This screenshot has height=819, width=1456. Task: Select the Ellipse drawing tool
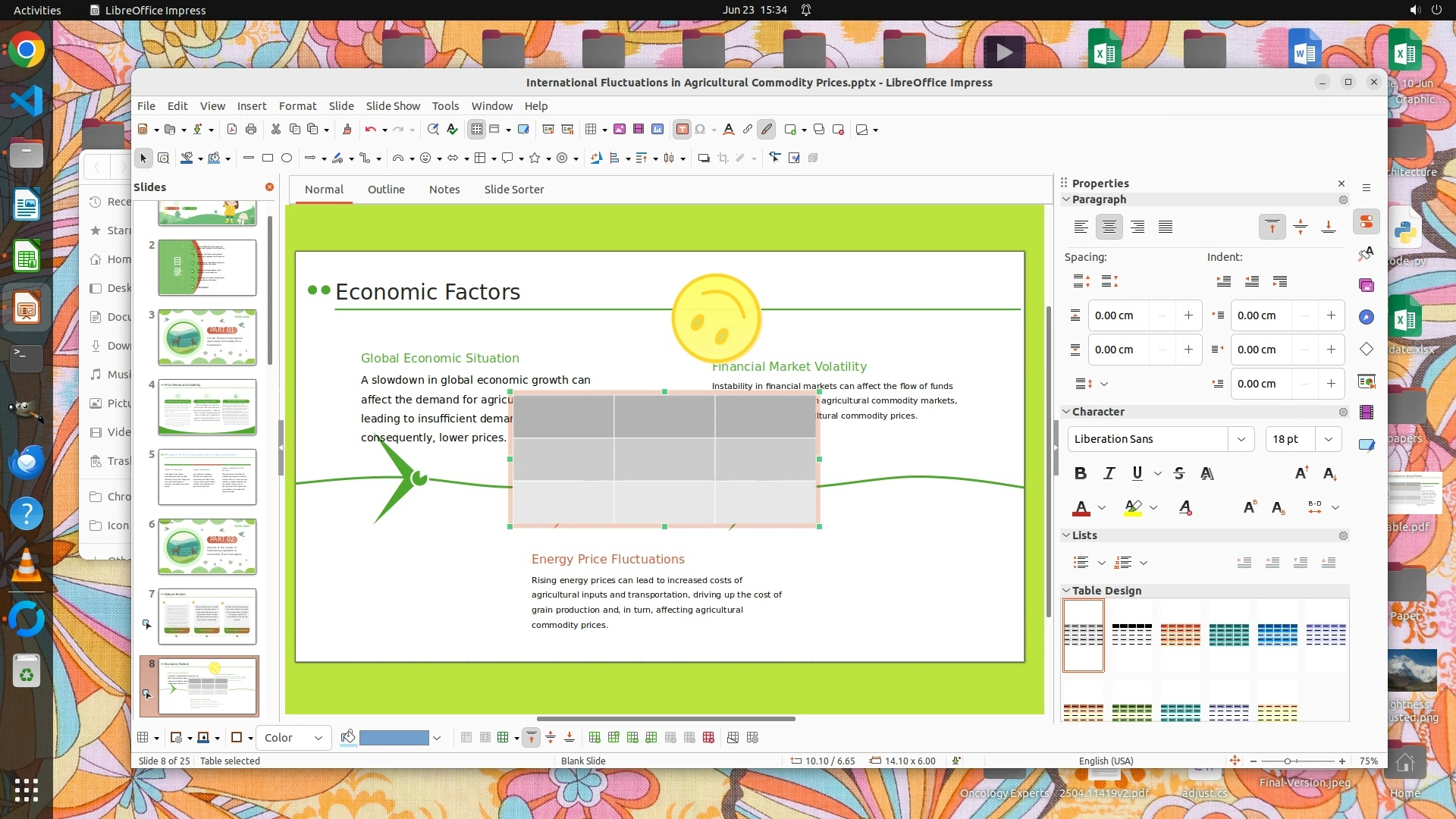287,158
